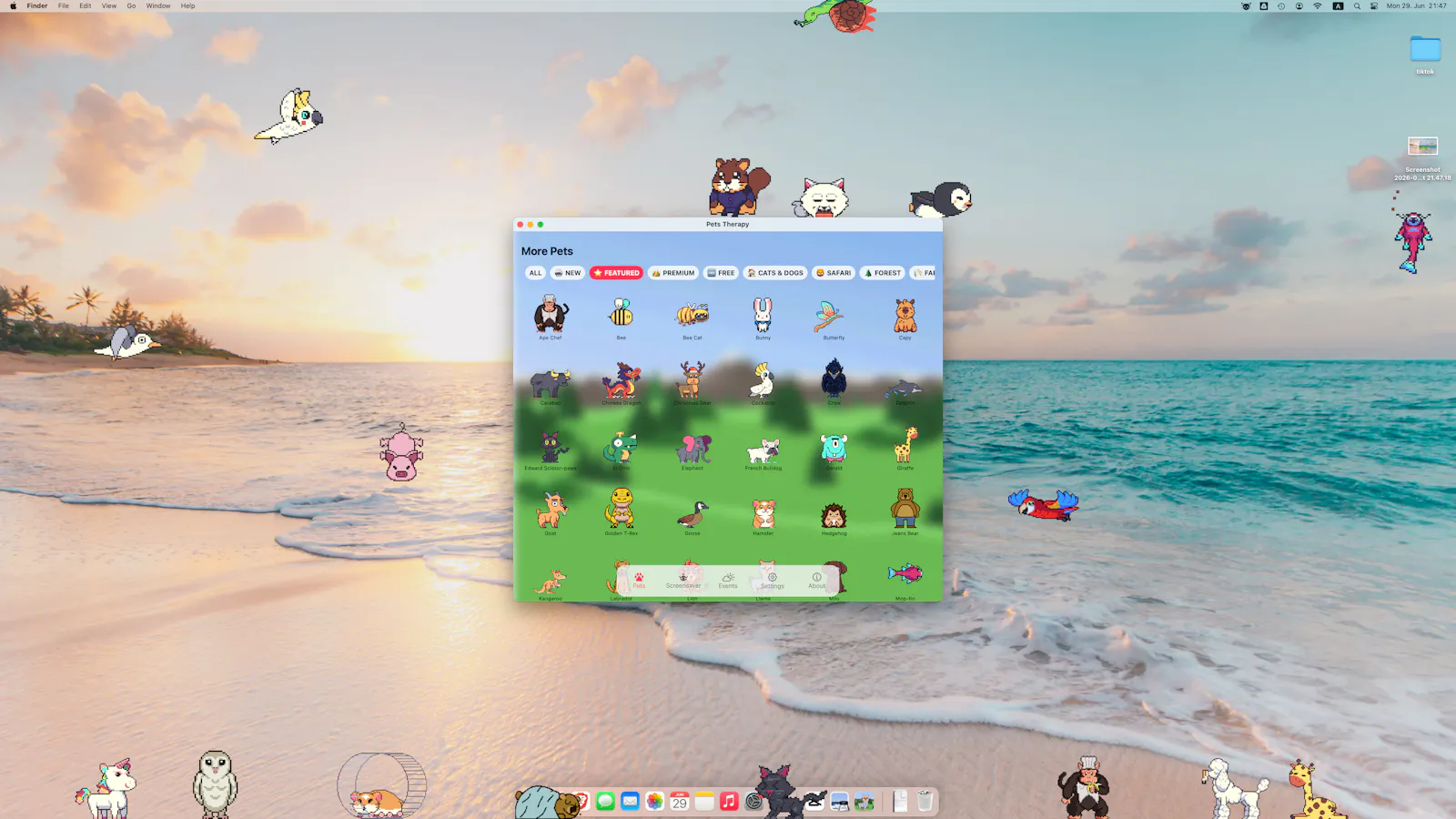Screen dimensions: 1456x819
Task: Open Mail from the Dock
Action: (x=630, y=802)
